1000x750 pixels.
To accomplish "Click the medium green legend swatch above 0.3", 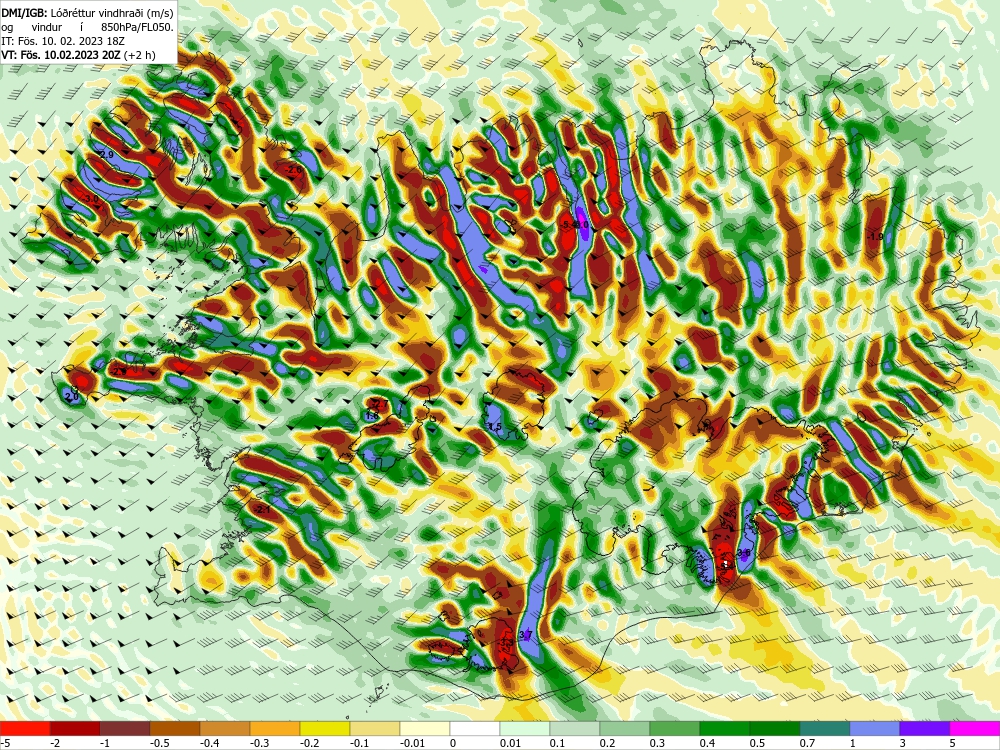I will coord(675,728).
